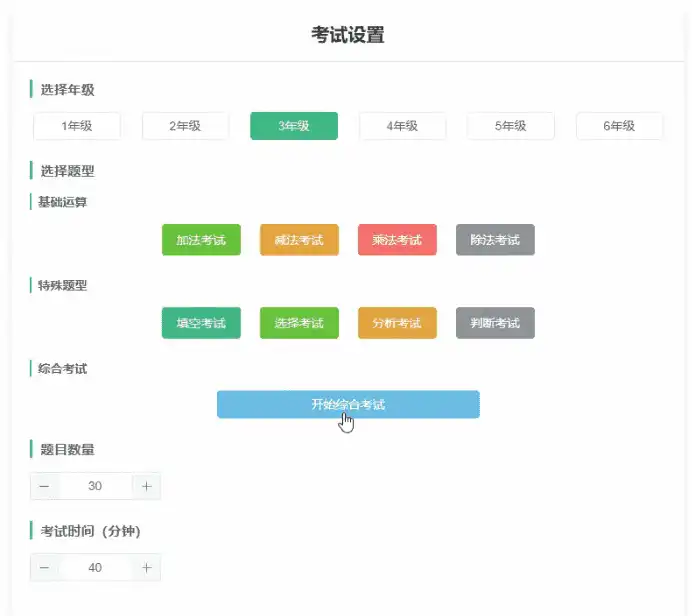Decrease the 考试时间 exam minutes
The width and height of the screenshot is (692, 616).
(45, 567)
